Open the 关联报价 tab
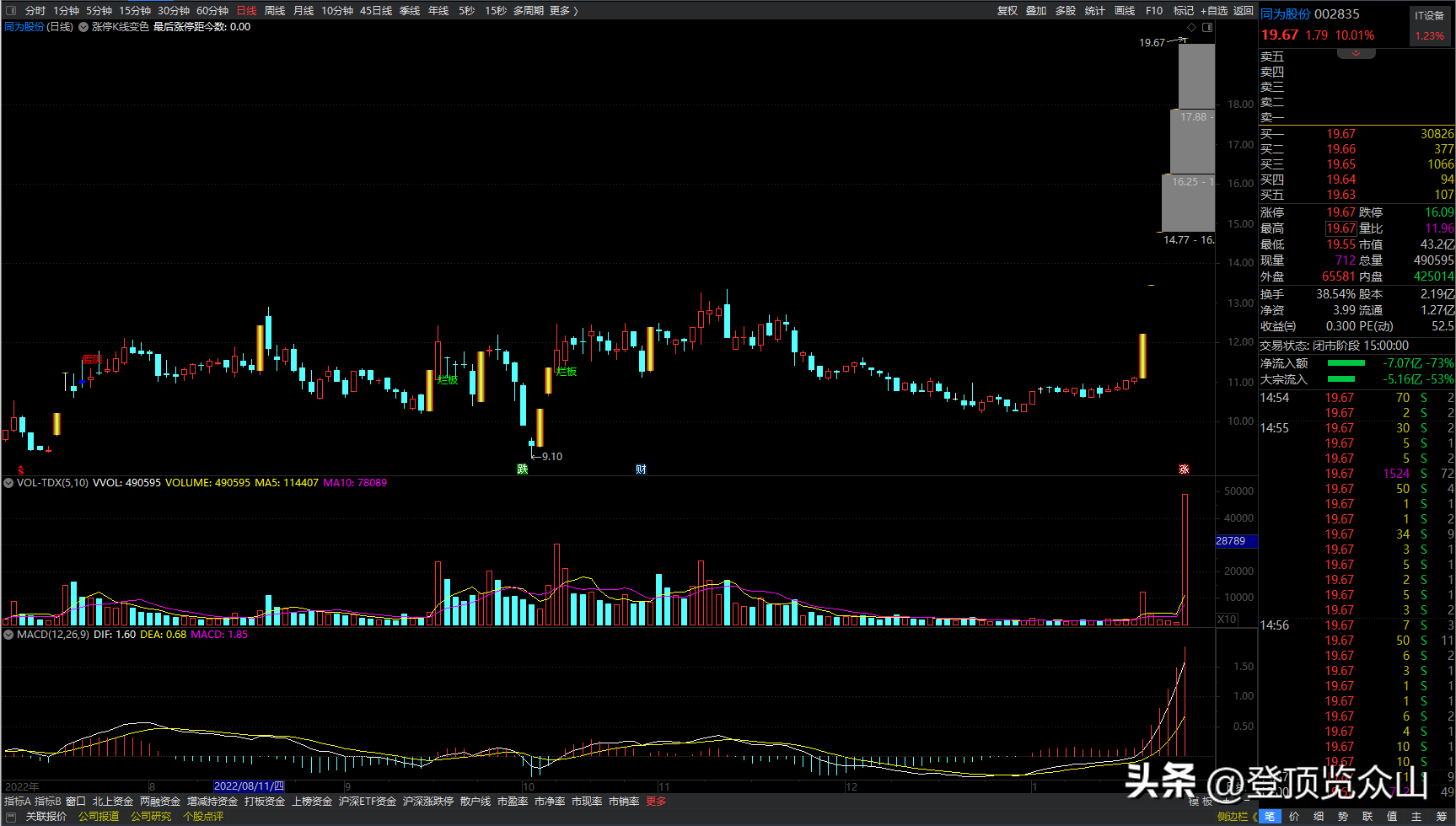The width and height of the screenshot is (1456, 826). [x=46, y=817]
